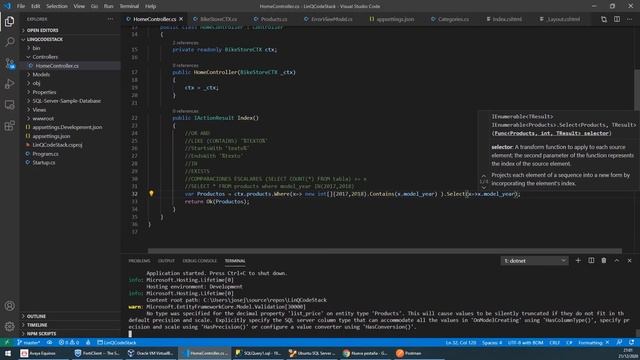Open the Source Control view
Viewport: 640px width, 360px height.
[x=9, y=63]
